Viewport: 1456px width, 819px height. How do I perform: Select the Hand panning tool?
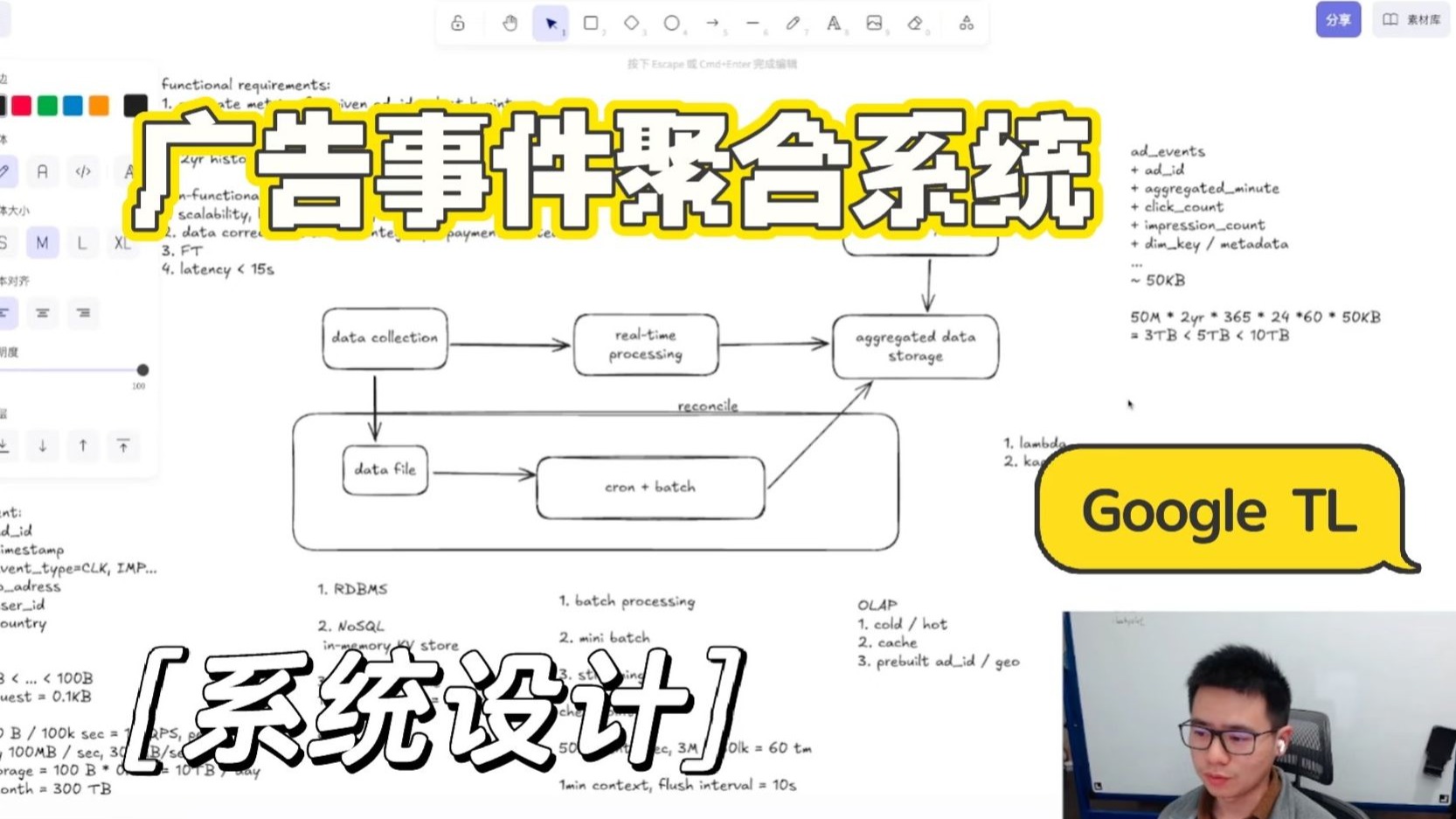click(x=510, y=24)
